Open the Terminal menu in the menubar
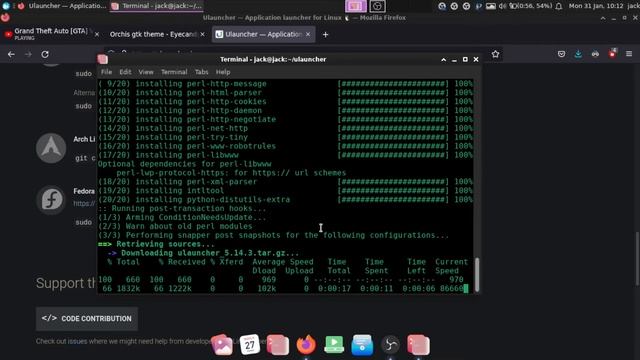The height and width of the screenshot is (360, 640). pos(174,72)
